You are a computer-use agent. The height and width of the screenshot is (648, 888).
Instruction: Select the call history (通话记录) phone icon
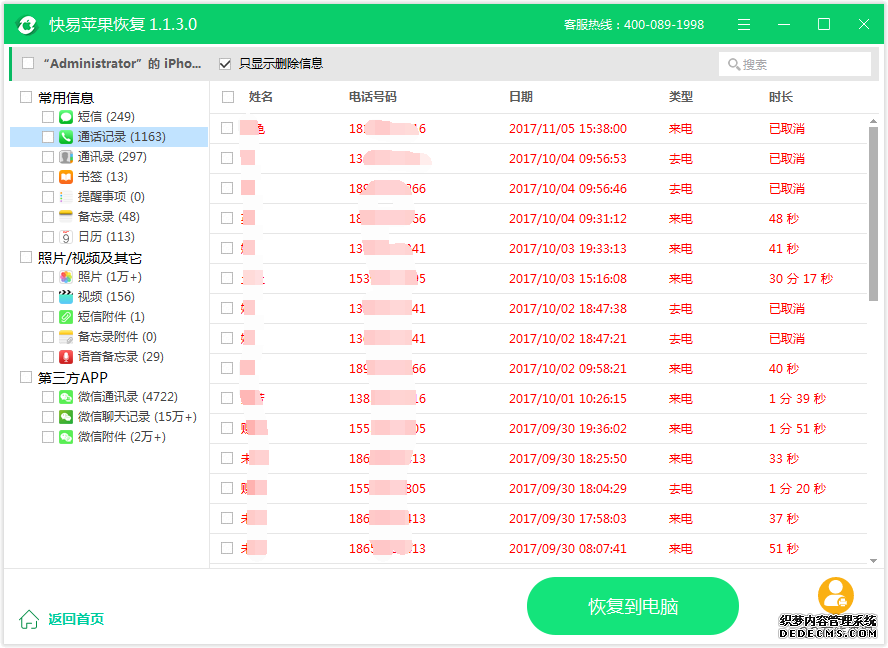(x=66, y=137)
